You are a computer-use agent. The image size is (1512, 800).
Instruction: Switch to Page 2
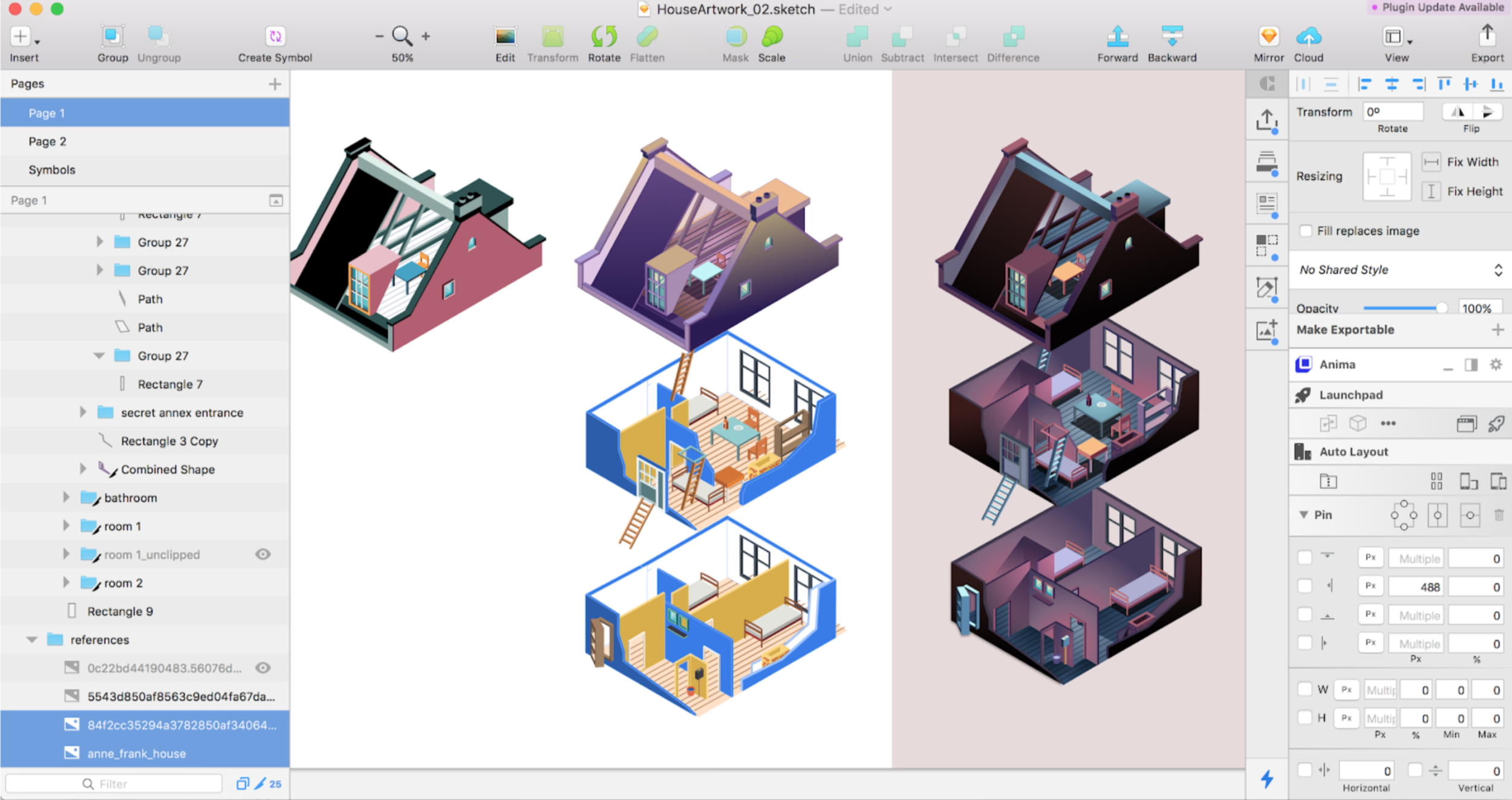47,141
